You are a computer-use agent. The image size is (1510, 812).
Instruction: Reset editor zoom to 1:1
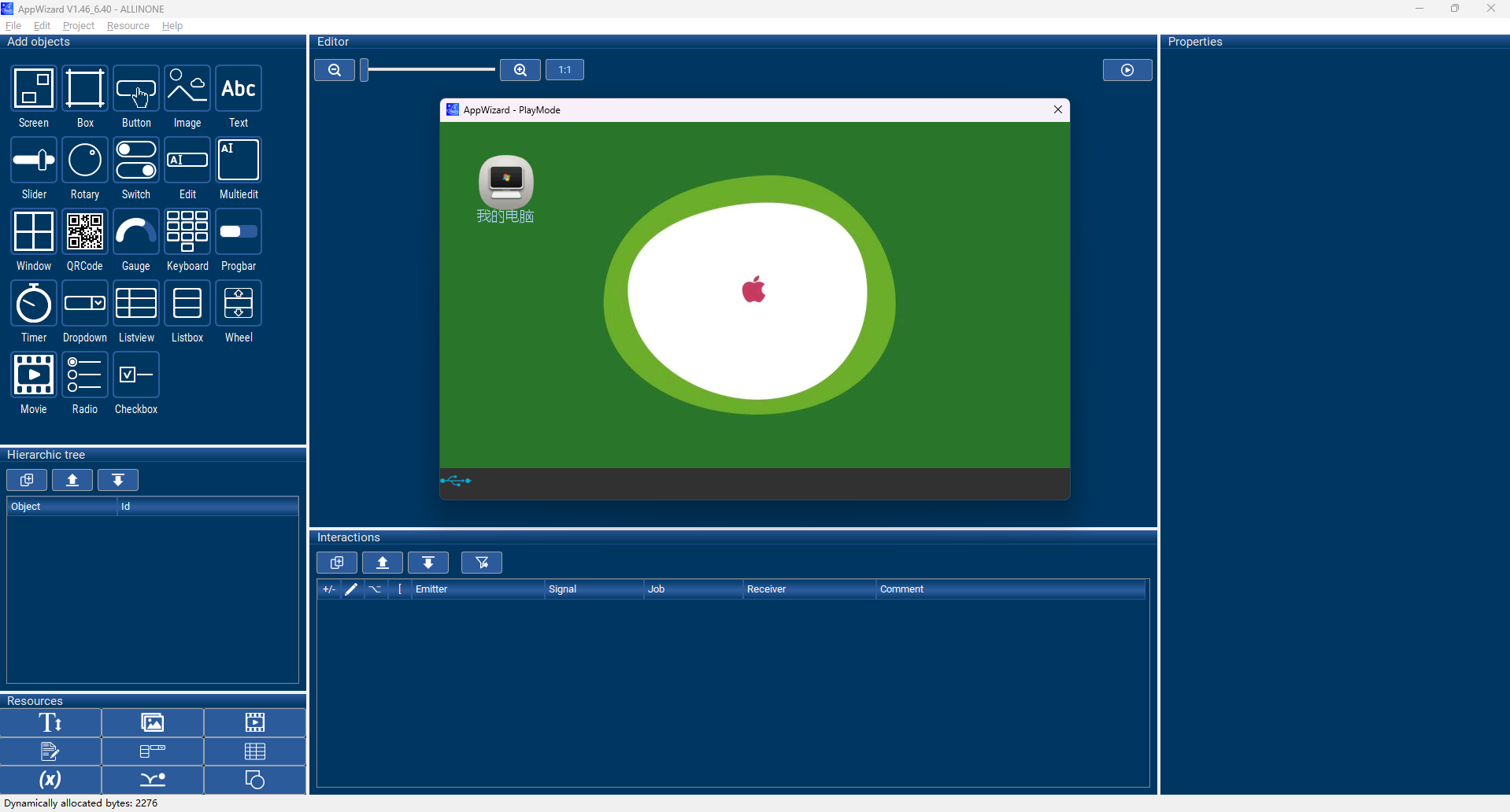[x=565, y=70]
